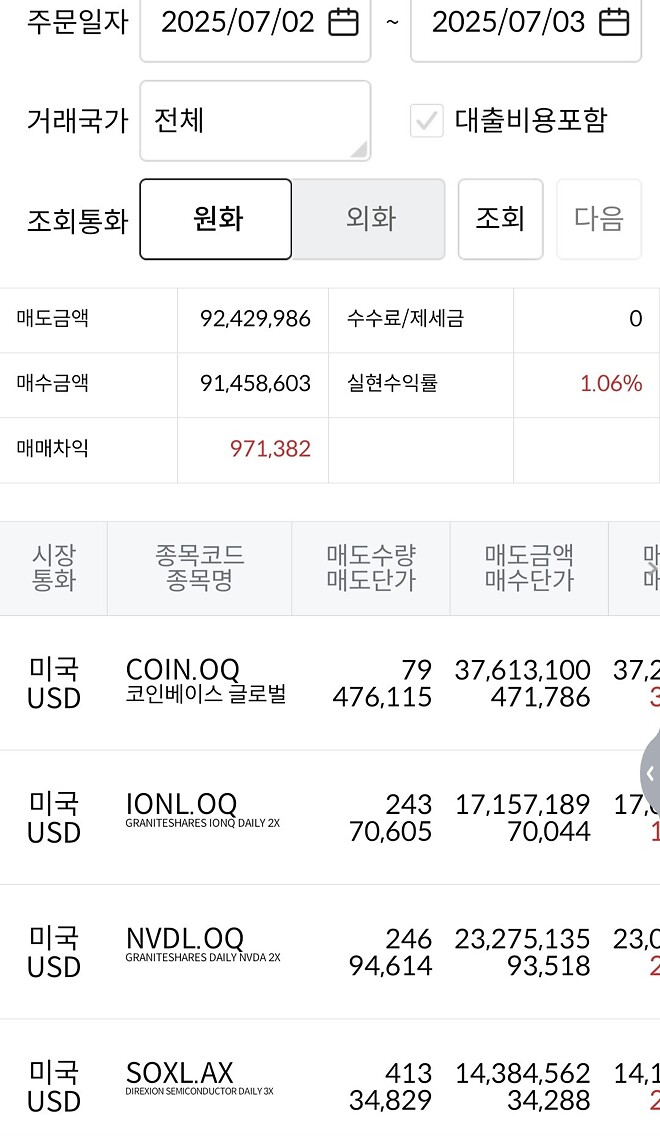Click the 다음 button

(x=599, y=218)
